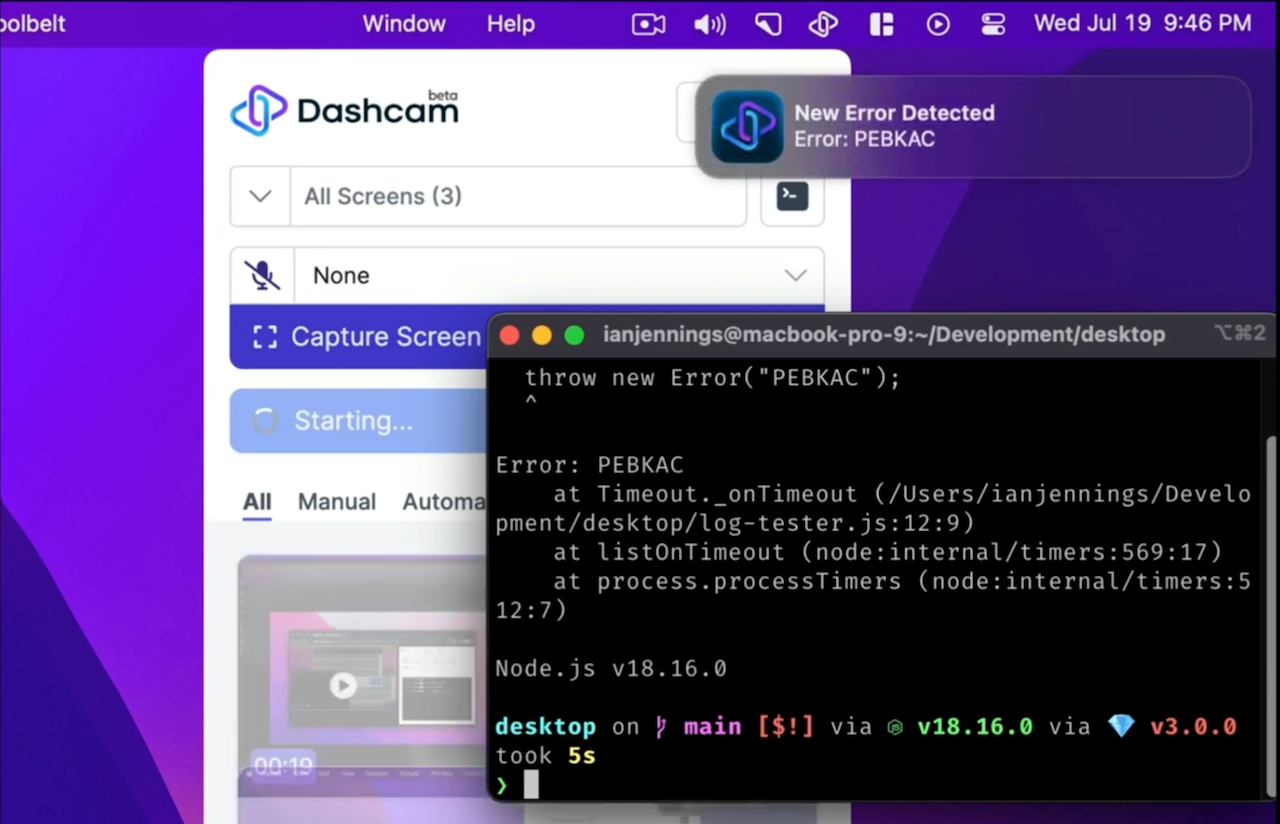Image resolution: width=1280 pixels, height=824 pixels.
Task: Click the green Node hexagon icon in prompt
Action: [895, 728]
